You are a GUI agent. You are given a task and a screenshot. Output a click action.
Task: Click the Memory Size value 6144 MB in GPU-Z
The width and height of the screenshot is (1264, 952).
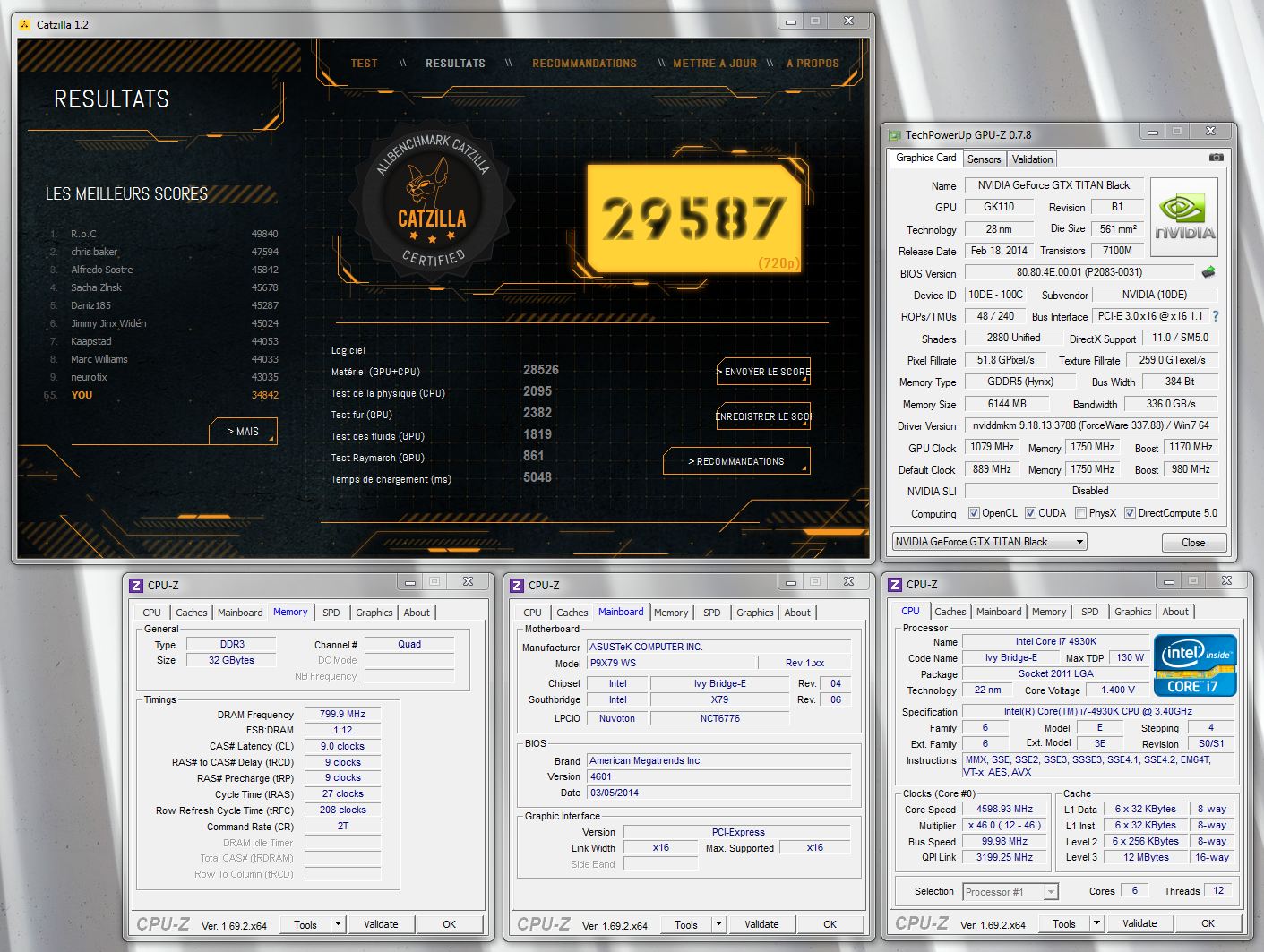pyautogui.click(x=1006, y=404)
